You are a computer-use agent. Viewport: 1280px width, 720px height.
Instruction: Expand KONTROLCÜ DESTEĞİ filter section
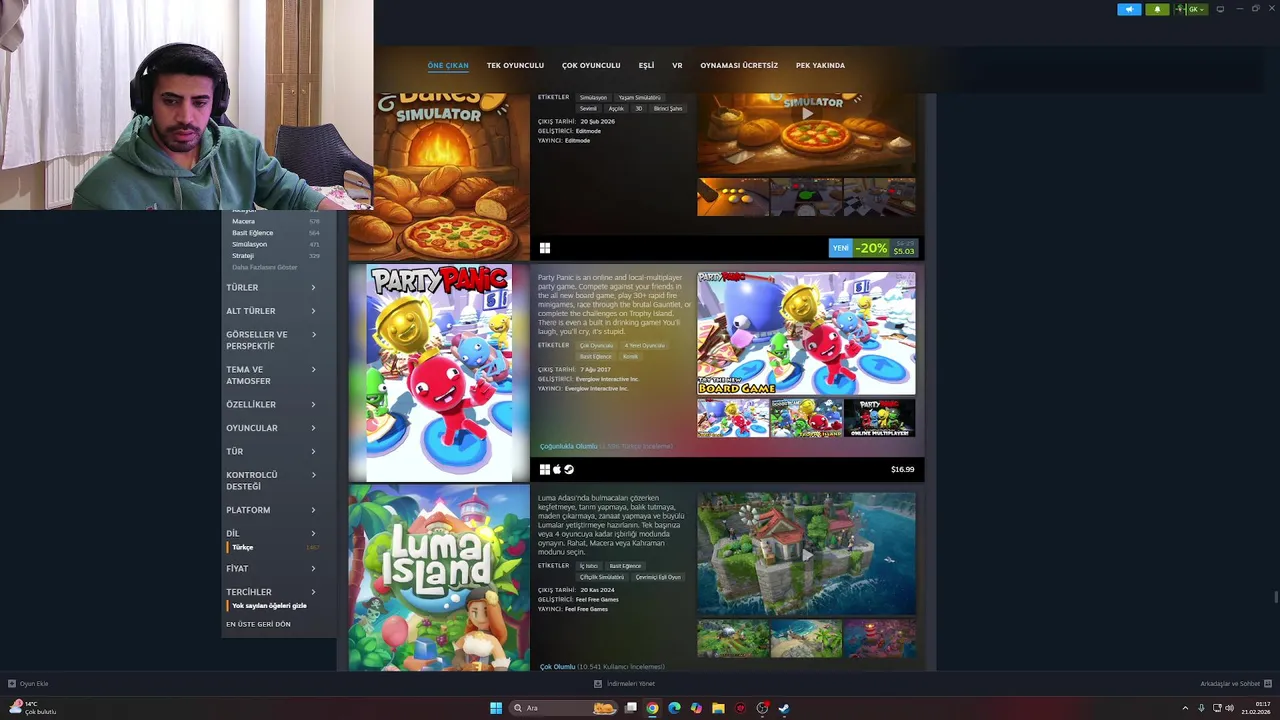coord(271,480)
